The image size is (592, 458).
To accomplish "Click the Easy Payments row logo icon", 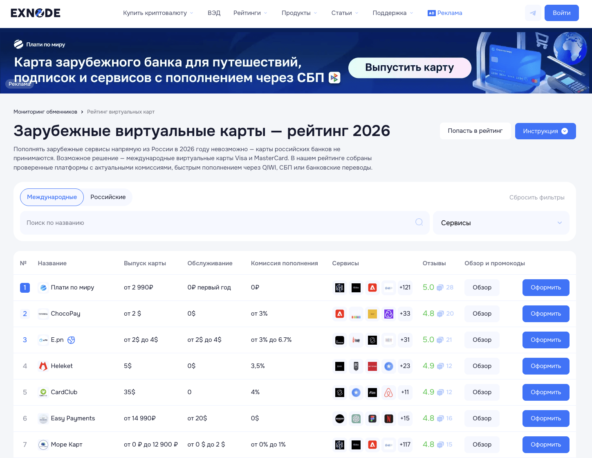I will (x=43, y=418).
